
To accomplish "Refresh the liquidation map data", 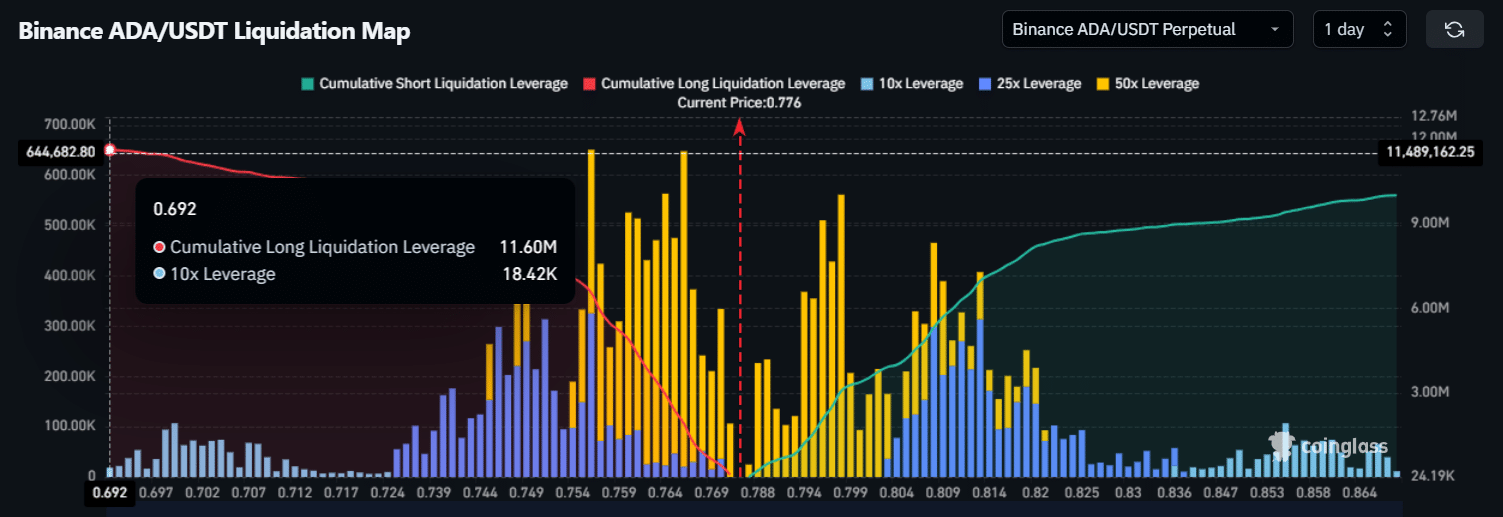I will 1455,30.
